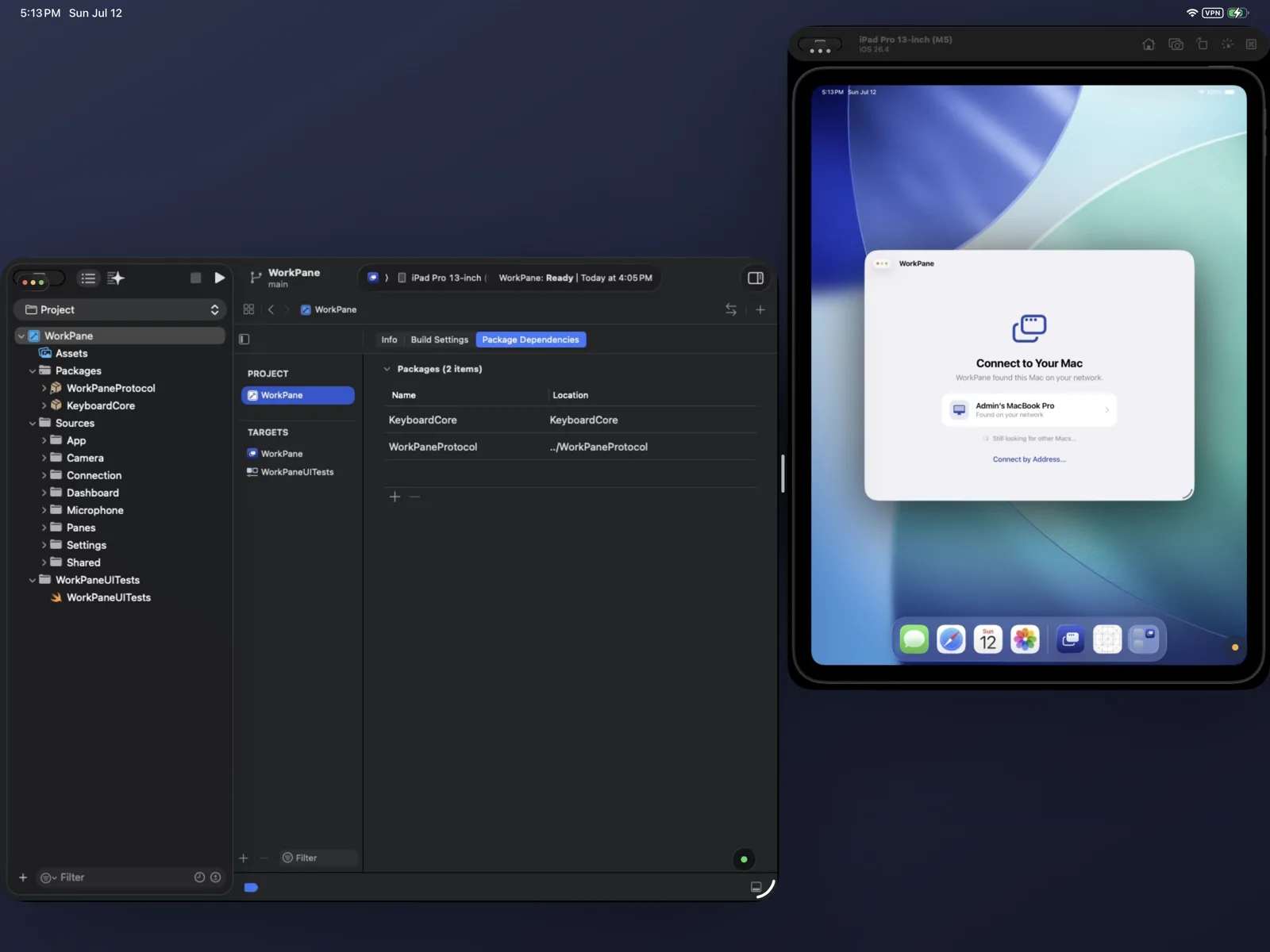The image size is (1270, 952).
Task: Toggle source-control status filter icon
Action: coord(215,877)
